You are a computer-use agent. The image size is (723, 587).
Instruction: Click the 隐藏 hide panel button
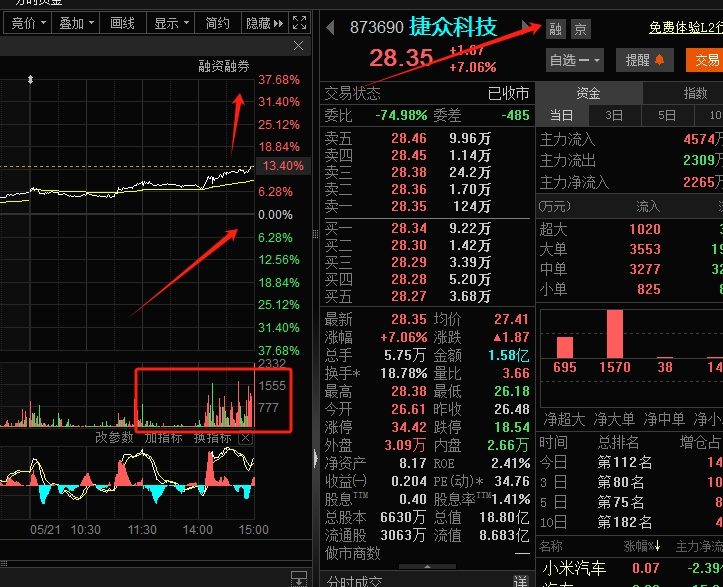click(265, 23)
